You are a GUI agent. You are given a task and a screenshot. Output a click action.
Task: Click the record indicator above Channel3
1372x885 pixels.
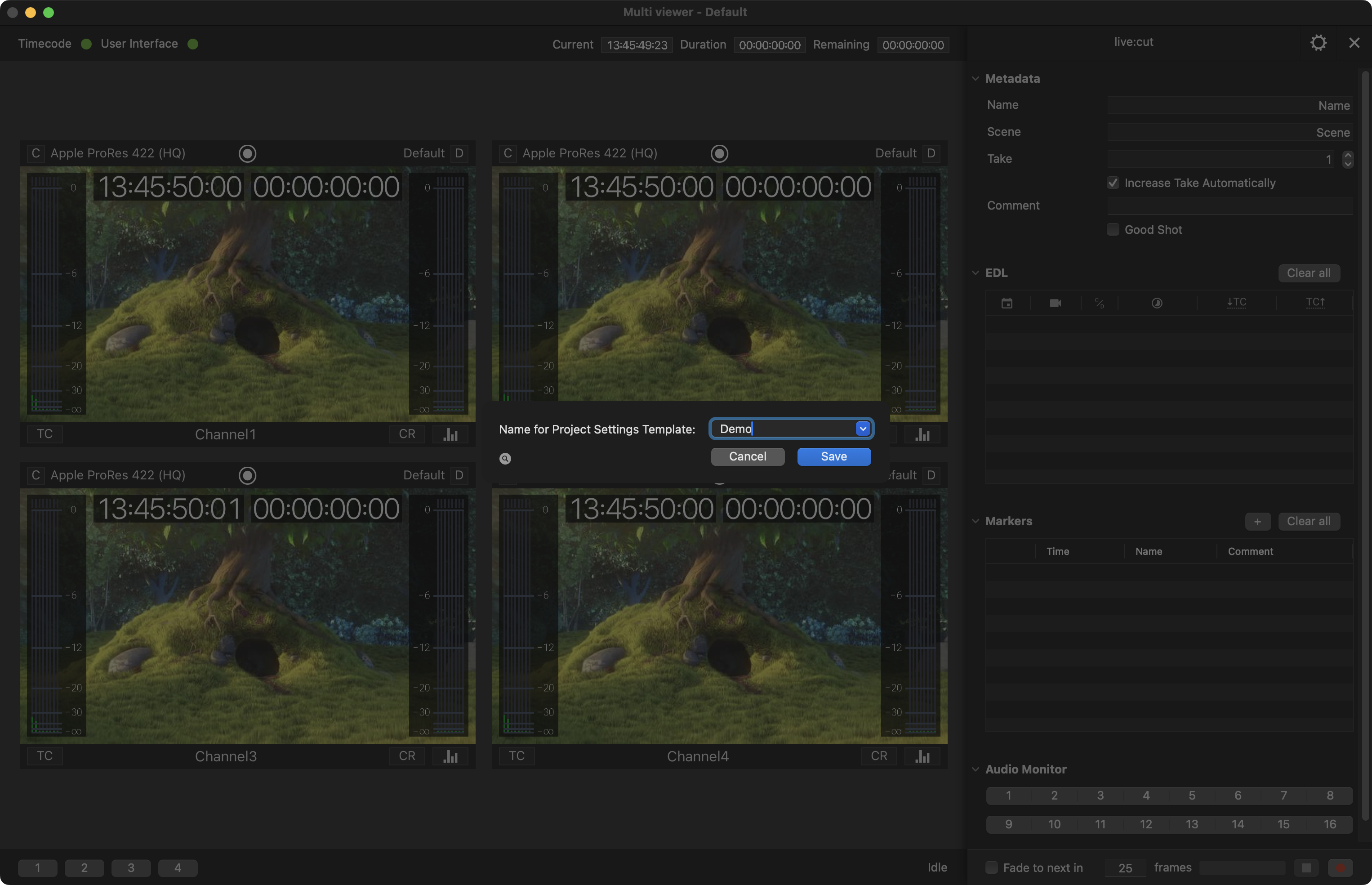pyautogui.click(x=248, y=475)
